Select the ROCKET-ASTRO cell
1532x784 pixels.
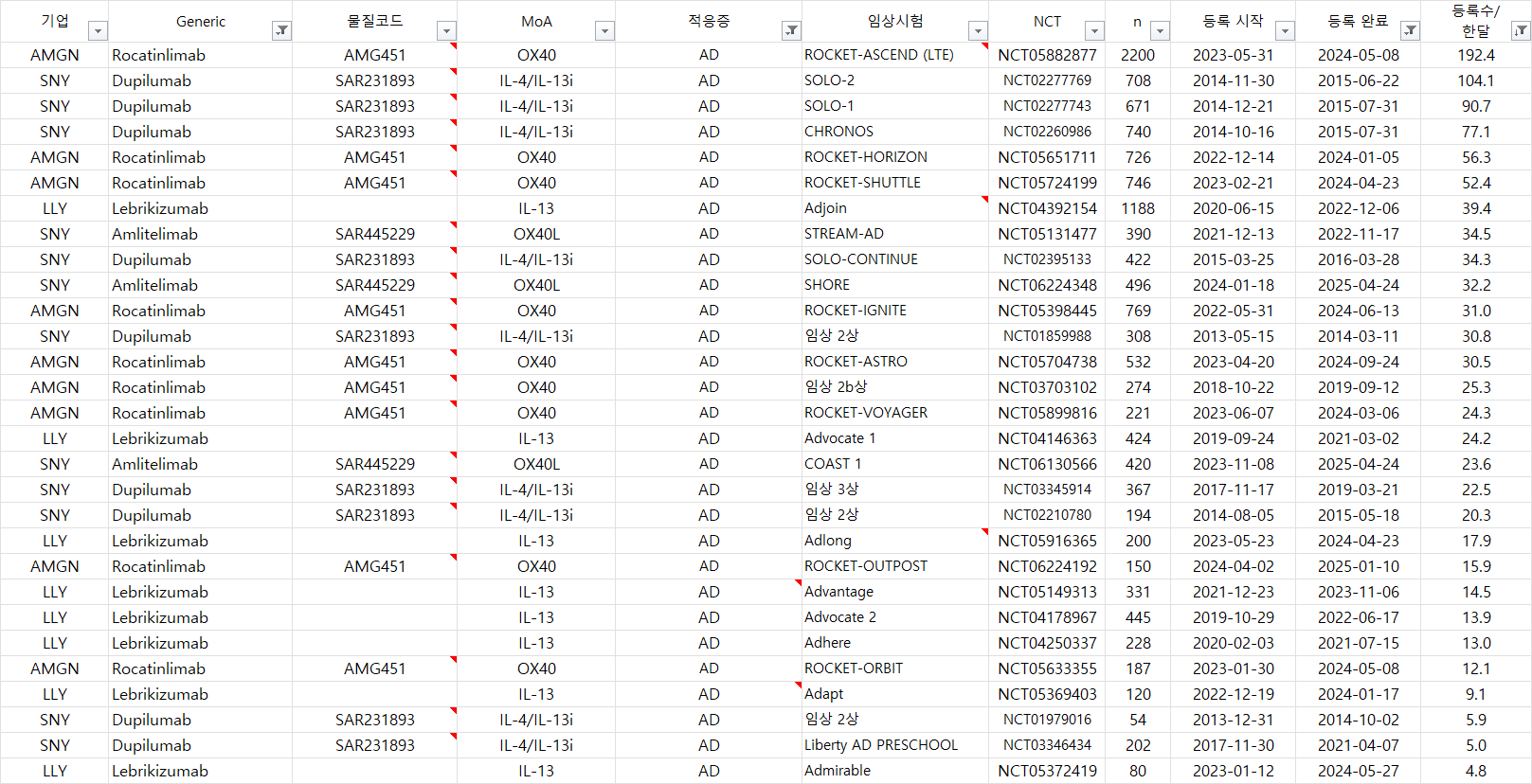[x=895, y=362]
